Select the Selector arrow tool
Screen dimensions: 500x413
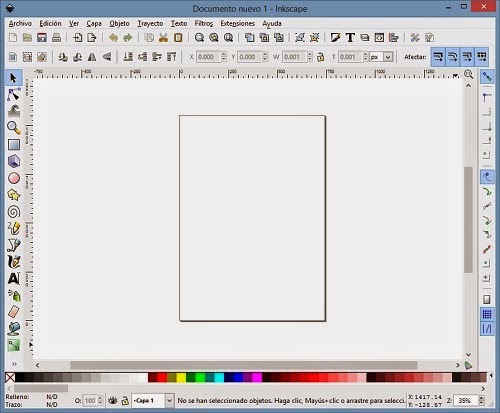pos(14,78)
